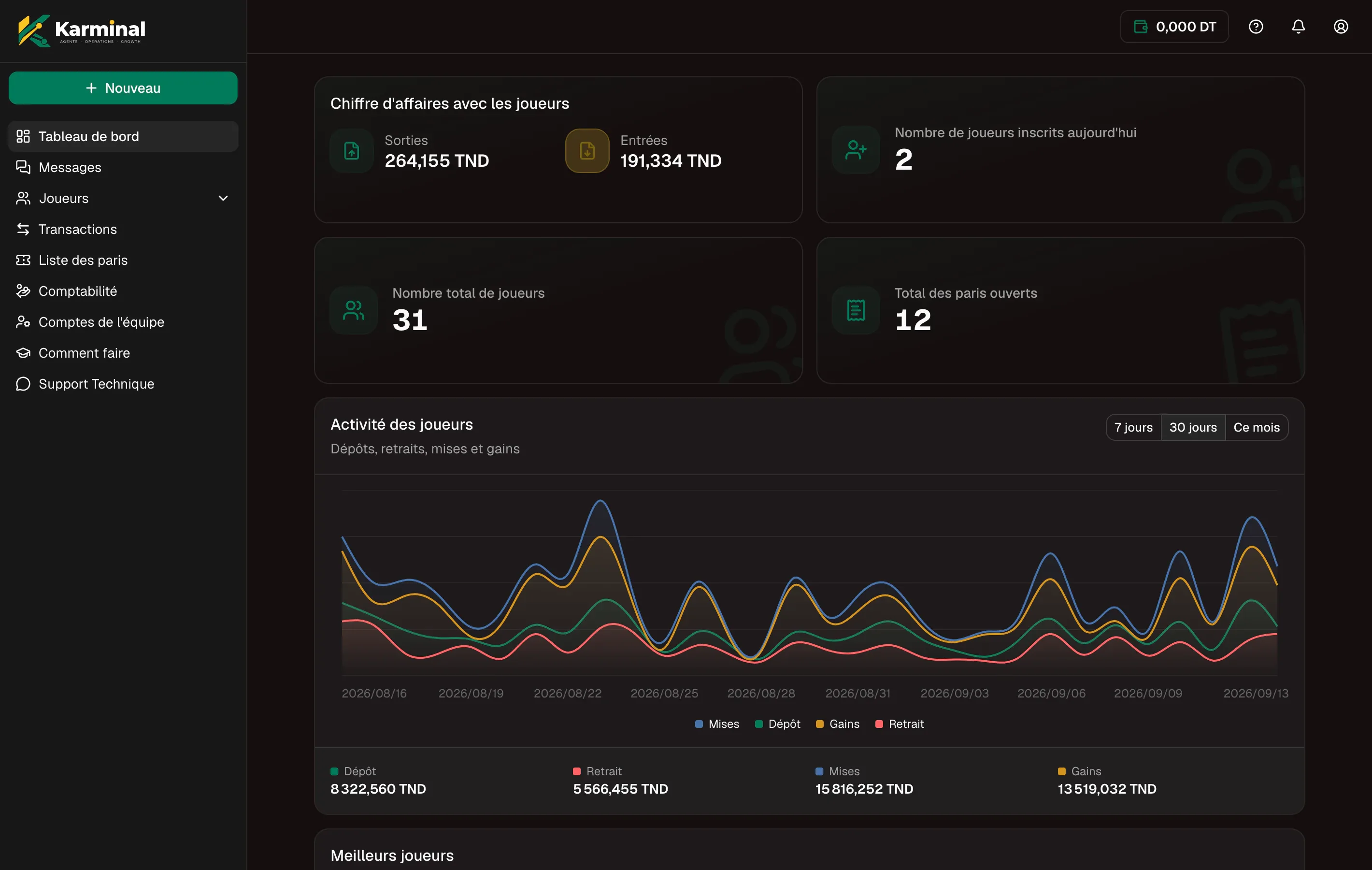Click the green Nouveau button
The width and height of the screenshot is (1372, 870).
pyautogui.click(x=123, y=88)
